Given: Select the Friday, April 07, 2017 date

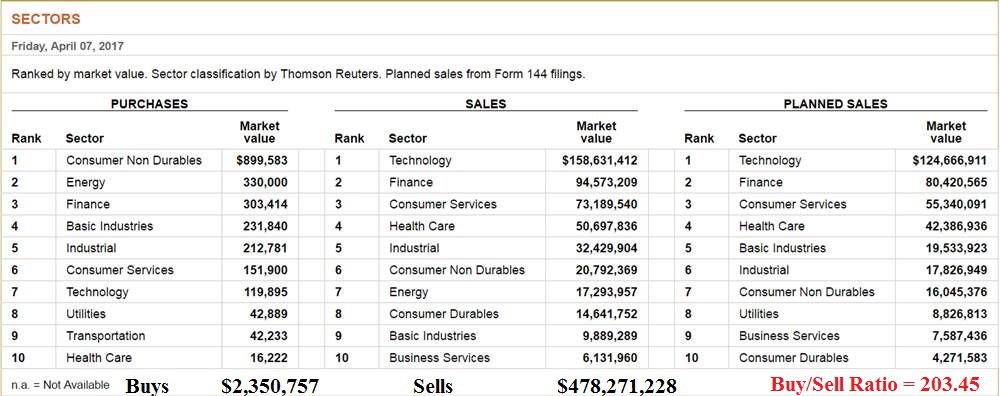Looking at the screenshot, I should point(68,47).
